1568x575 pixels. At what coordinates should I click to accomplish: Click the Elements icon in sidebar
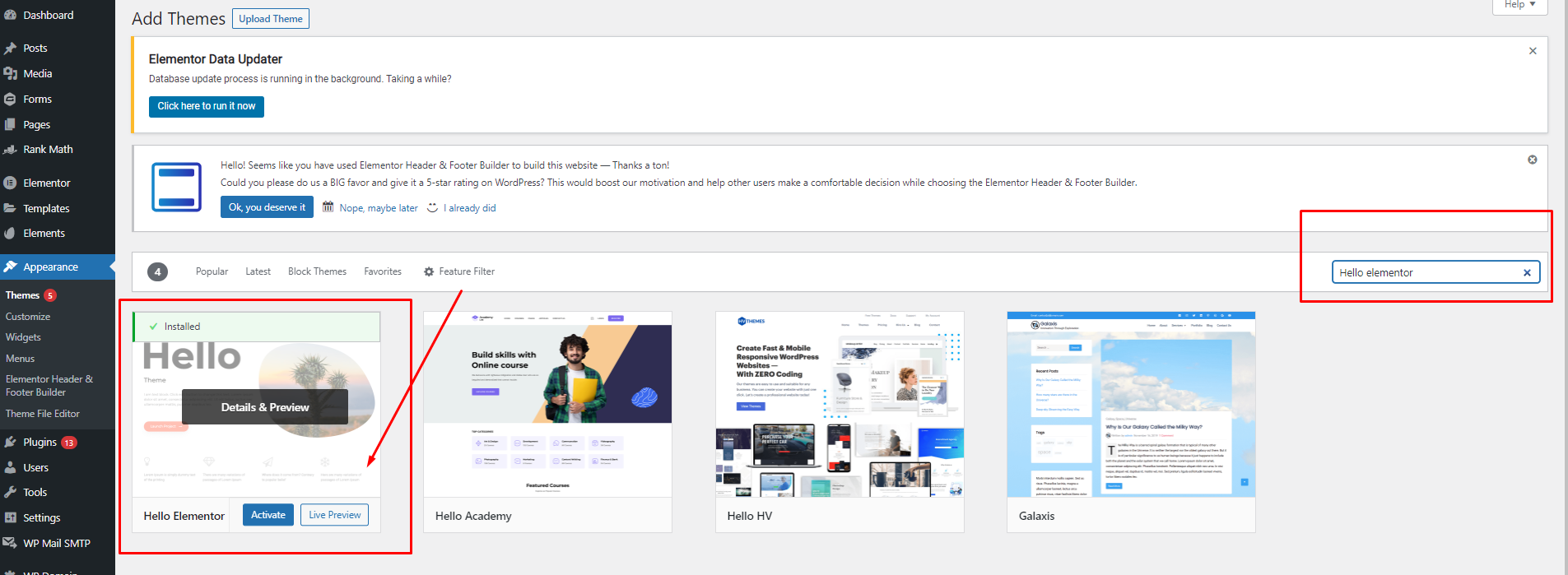point(10,234)
